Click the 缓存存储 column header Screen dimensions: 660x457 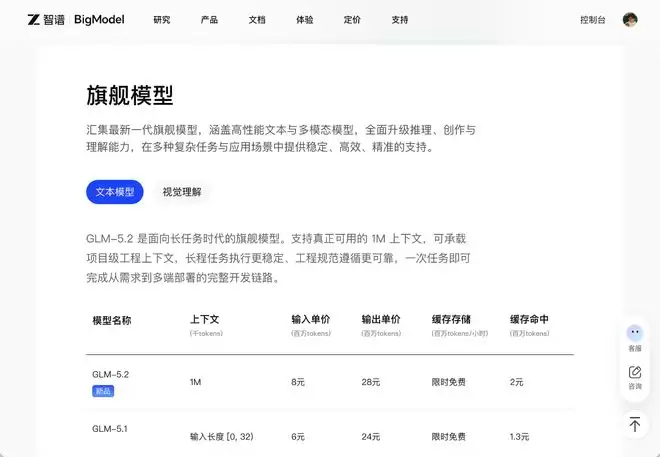tap(451, 319)
